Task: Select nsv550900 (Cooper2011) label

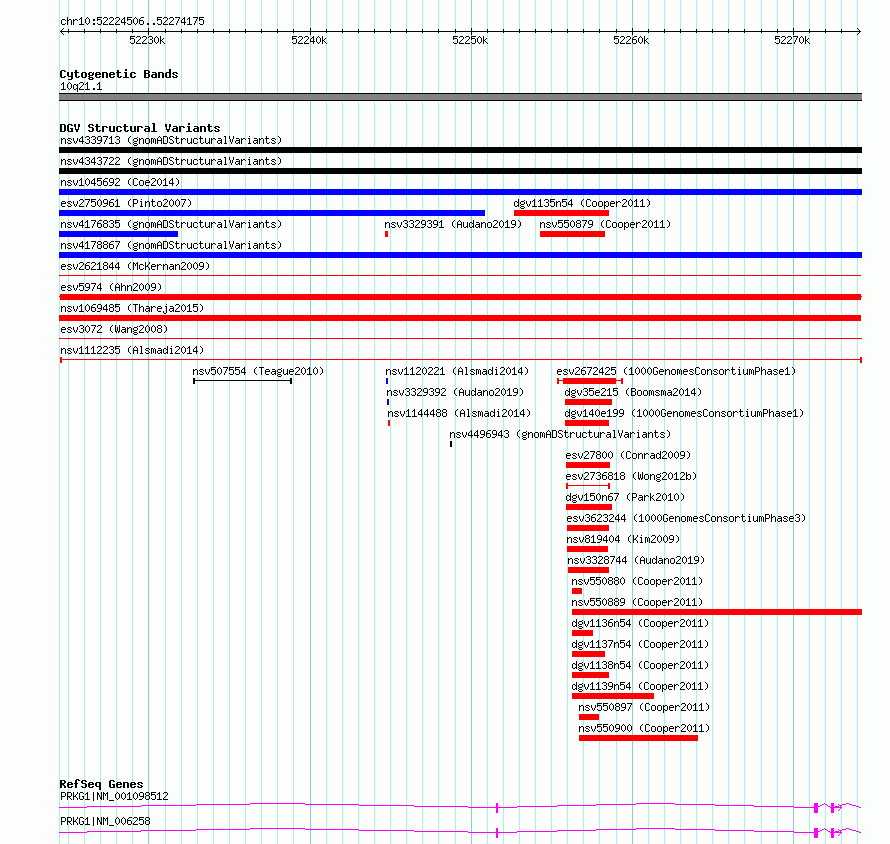Action: pos(644,728)
